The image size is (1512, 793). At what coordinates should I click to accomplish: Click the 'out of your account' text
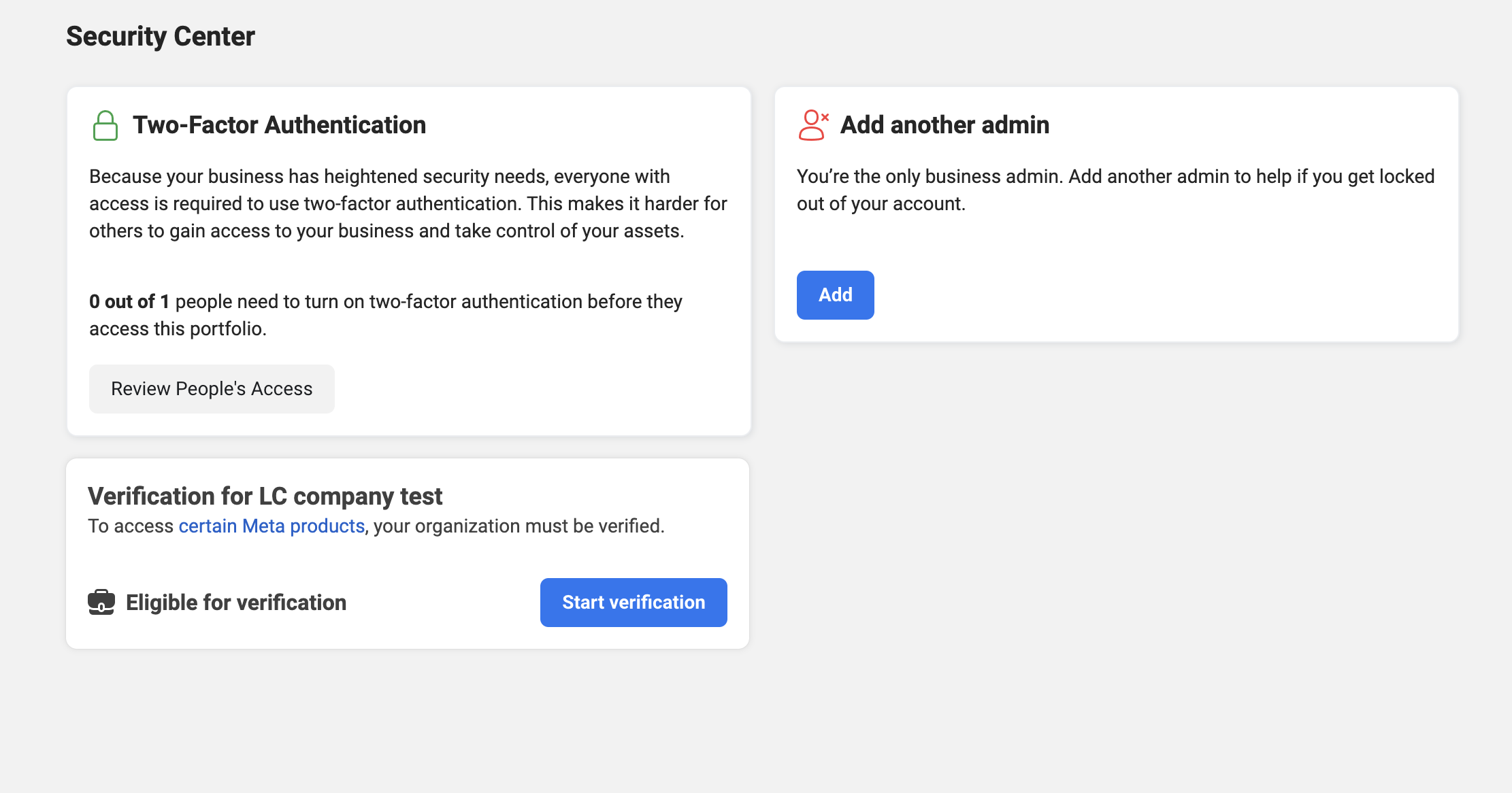pos(881,203)
